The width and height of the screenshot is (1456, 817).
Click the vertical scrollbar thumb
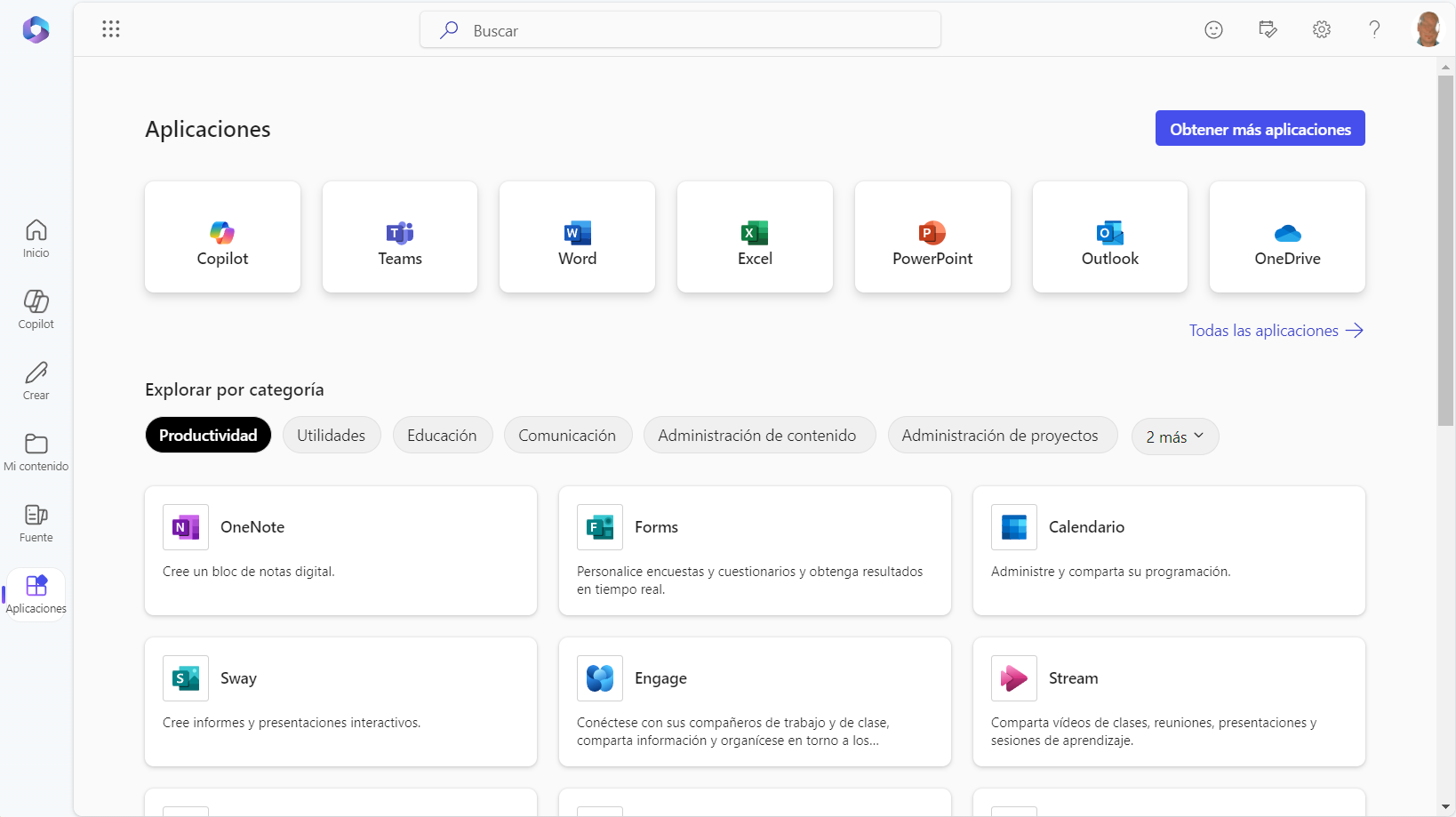[x=1445, y=252]
